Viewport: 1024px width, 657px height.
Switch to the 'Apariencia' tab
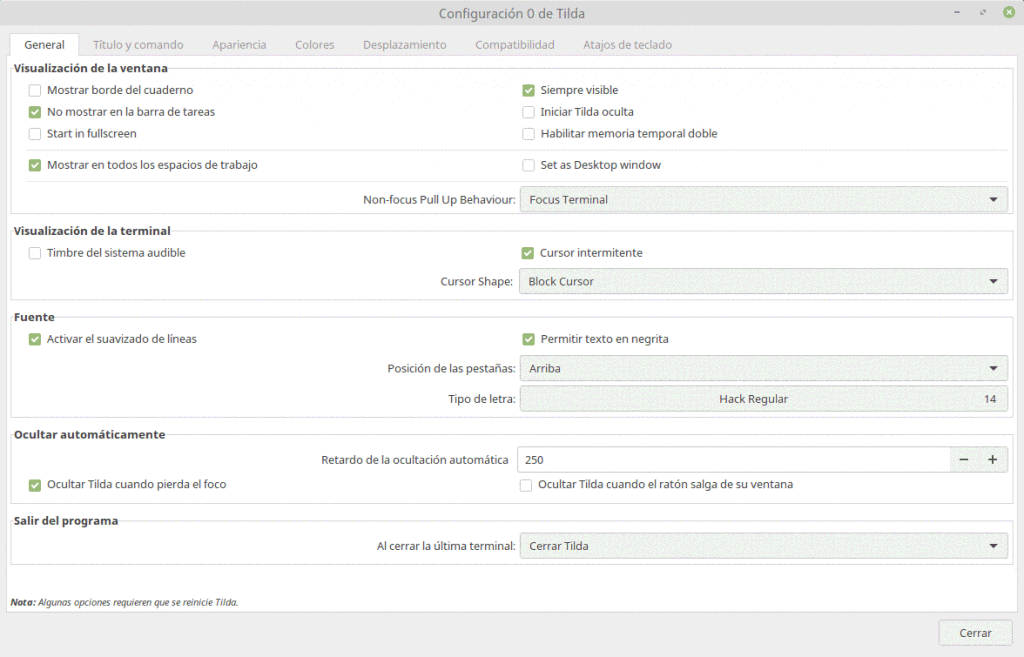[239, 44]
